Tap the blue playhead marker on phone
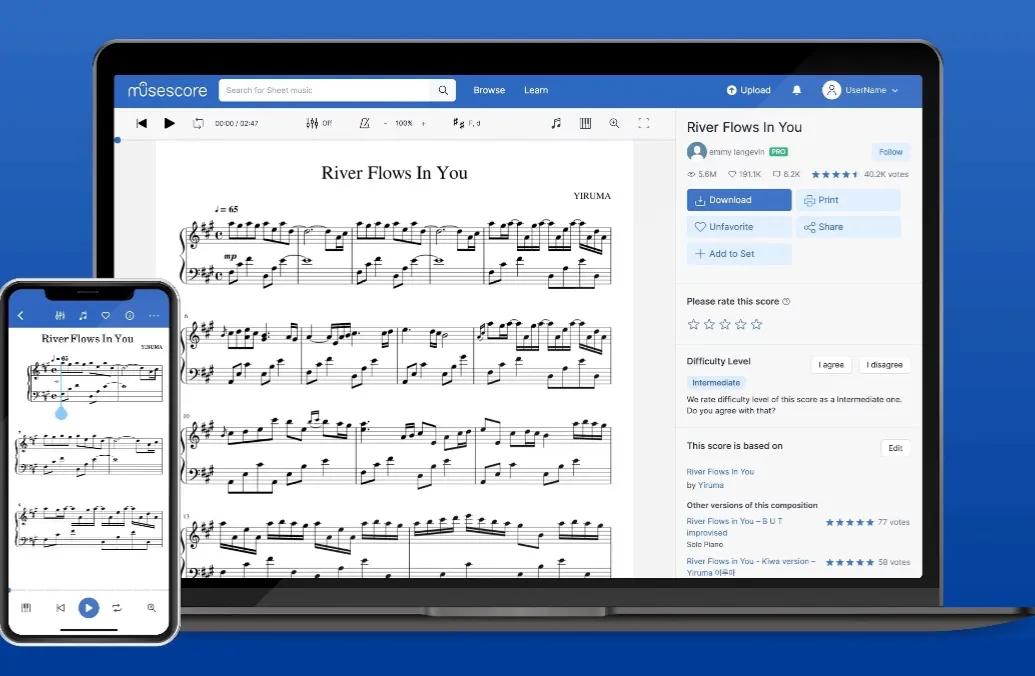The height and width of the screenshot is (676, 1035). (x=61, y=413)
